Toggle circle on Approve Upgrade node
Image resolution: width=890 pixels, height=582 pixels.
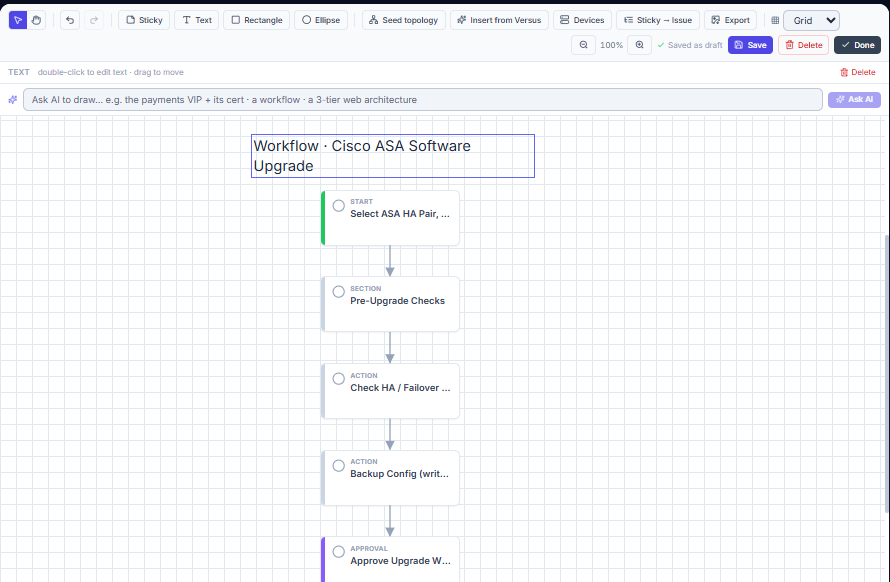point(338,552)
